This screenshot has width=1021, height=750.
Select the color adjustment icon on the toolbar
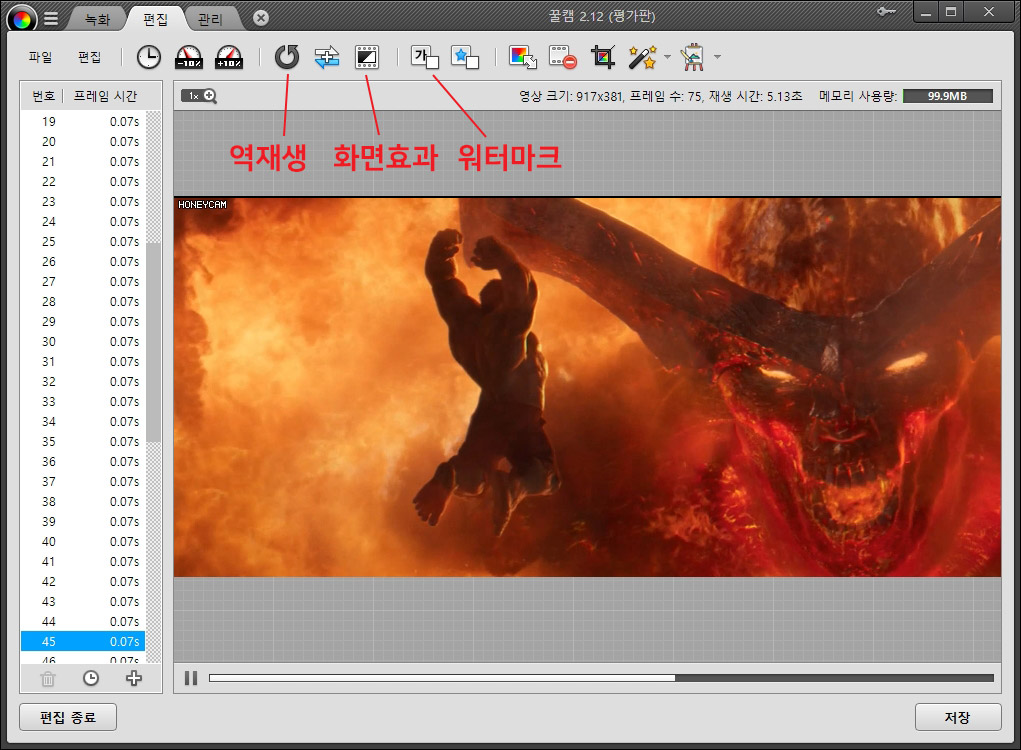(523, 58)
